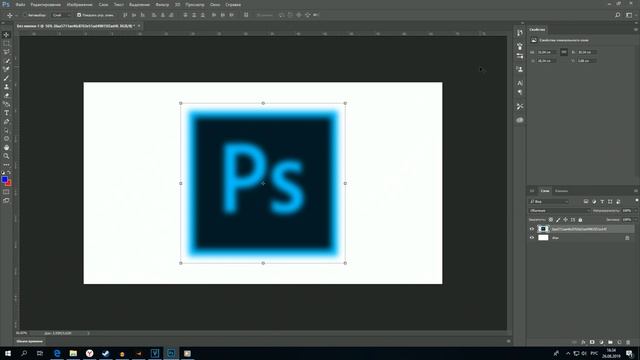Open the Windows taskbar search

pos(24,353)
